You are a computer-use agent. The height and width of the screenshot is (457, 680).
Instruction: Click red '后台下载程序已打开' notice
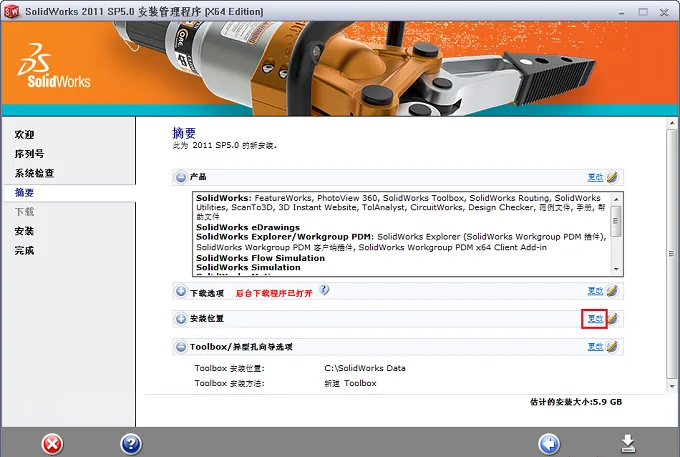click(x=274, y=293)
